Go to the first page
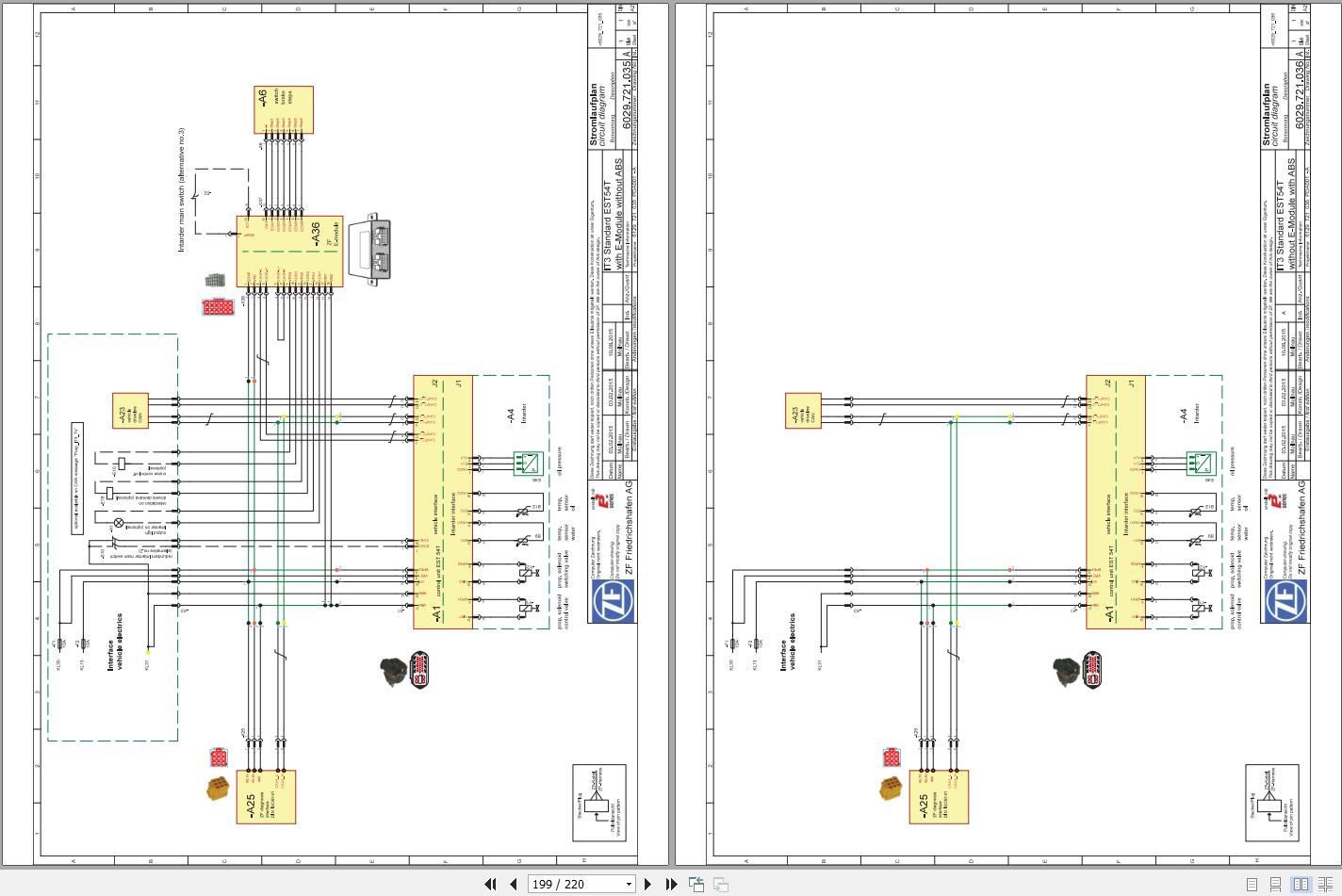 [490, 884]
